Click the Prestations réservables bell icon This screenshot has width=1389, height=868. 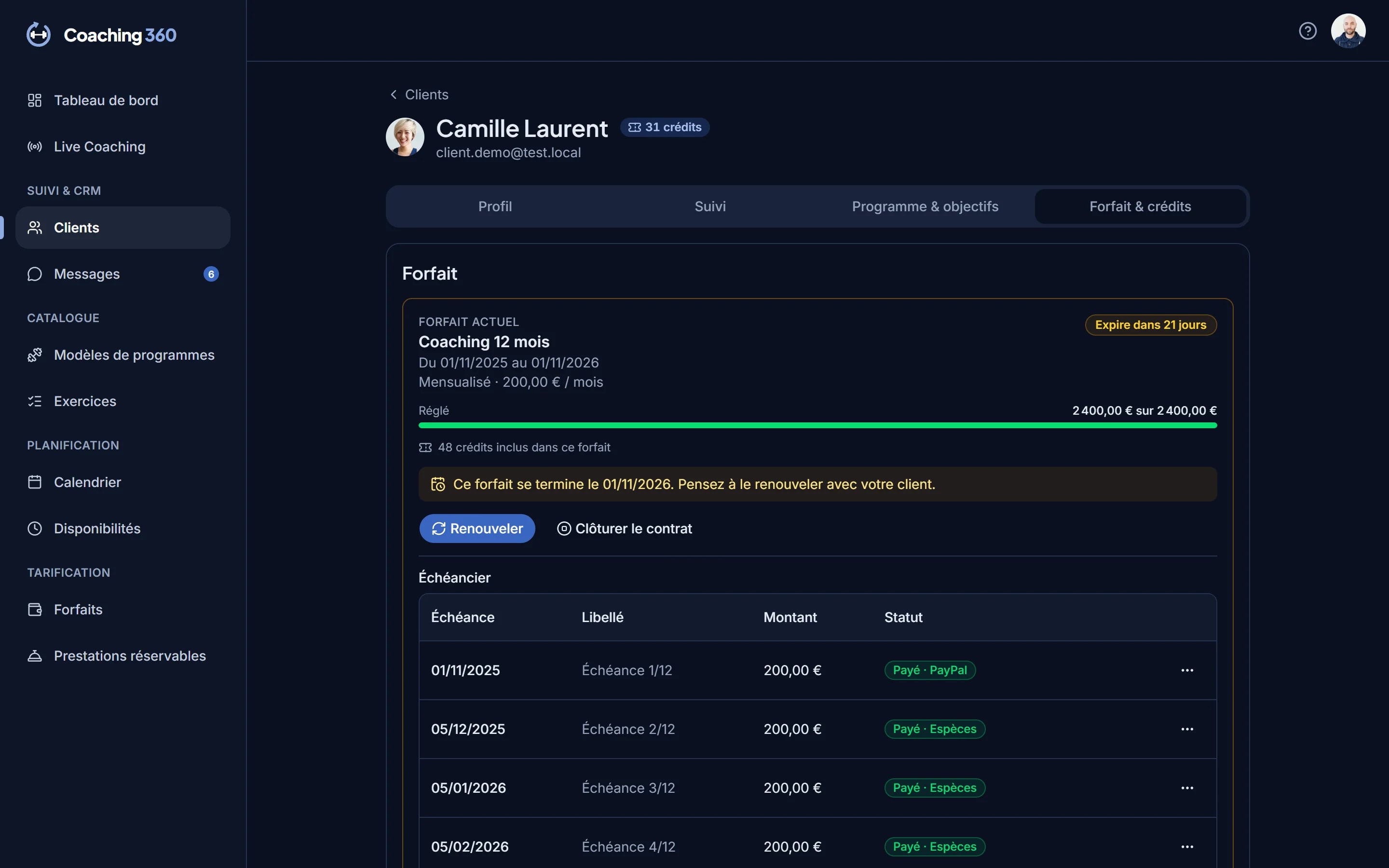[34, 656]
